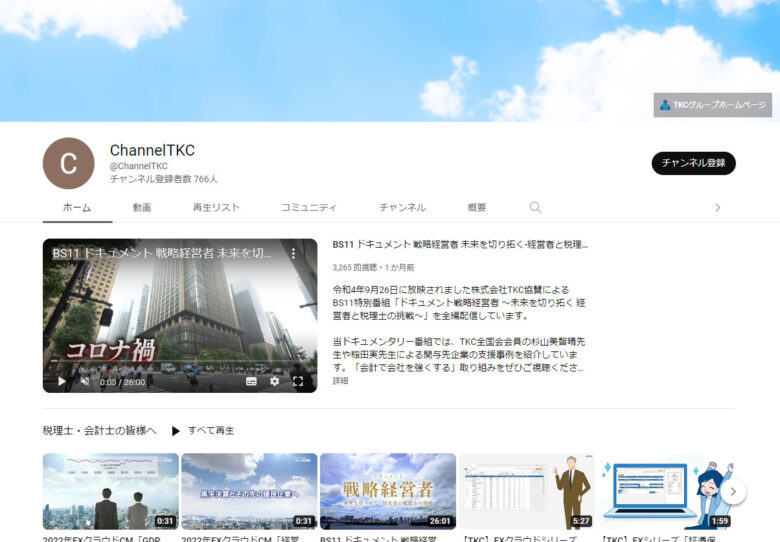Open the second 0:31 video thumbnail with blue sky
The height and width of the screenshot is (542, 780).
coord(249,491)
